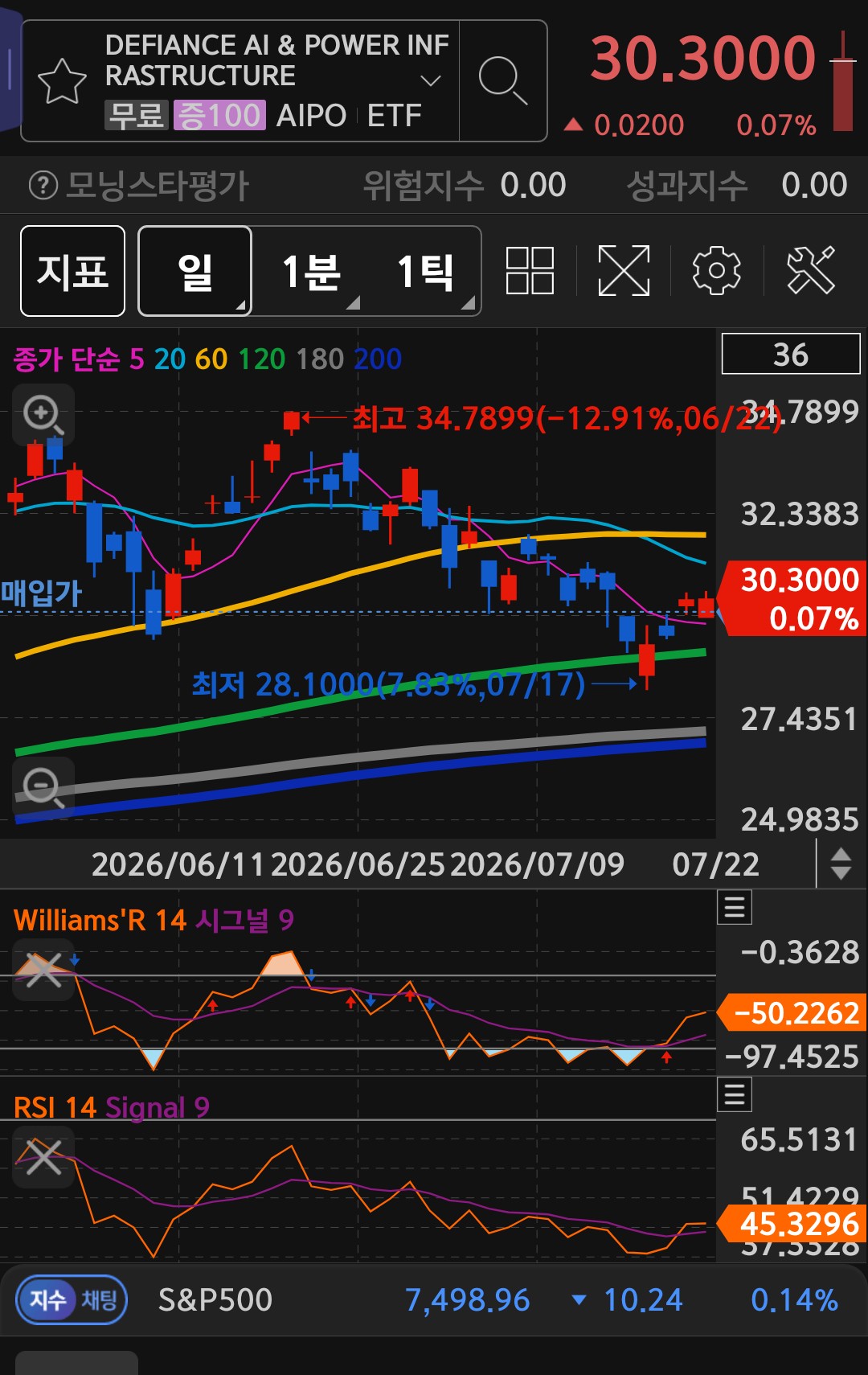
Task: Zoom in the chart with plus magnifier
Action: tap(43, 415)
